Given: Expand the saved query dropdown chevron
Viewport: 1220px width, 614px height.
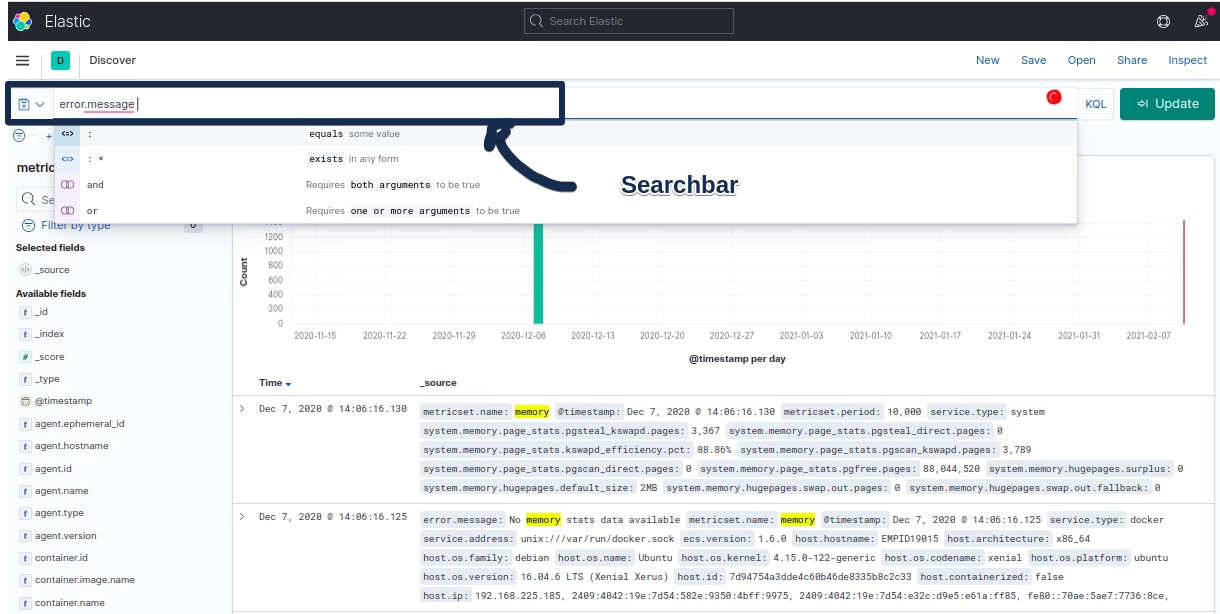Looking at the screenshot, I should tap(42, 104).
